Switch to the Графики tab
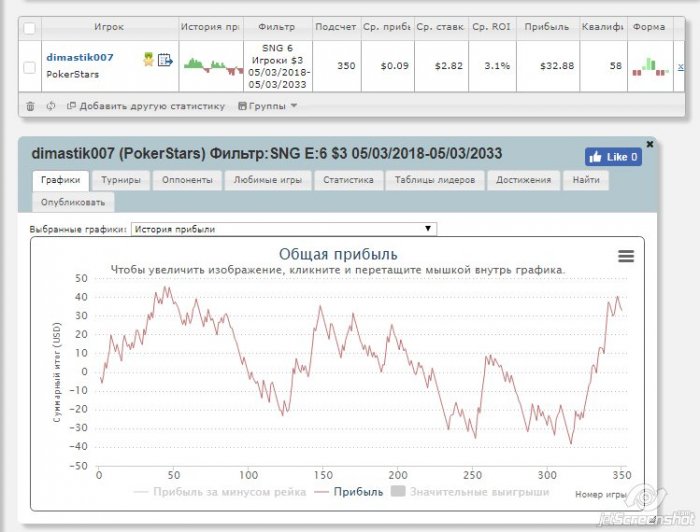Image resolution: width=700 pixels, height=532 pixels. [61, 180]
